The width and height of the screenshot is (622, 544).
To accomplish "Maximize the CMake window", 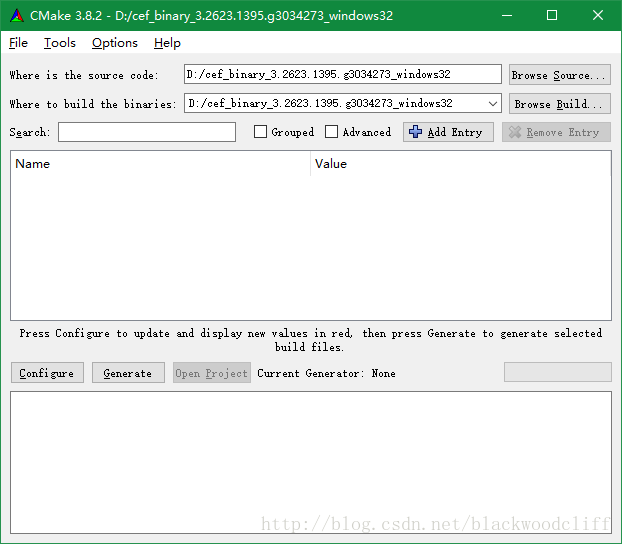I will pyautogui.click(x=552, y=15).
